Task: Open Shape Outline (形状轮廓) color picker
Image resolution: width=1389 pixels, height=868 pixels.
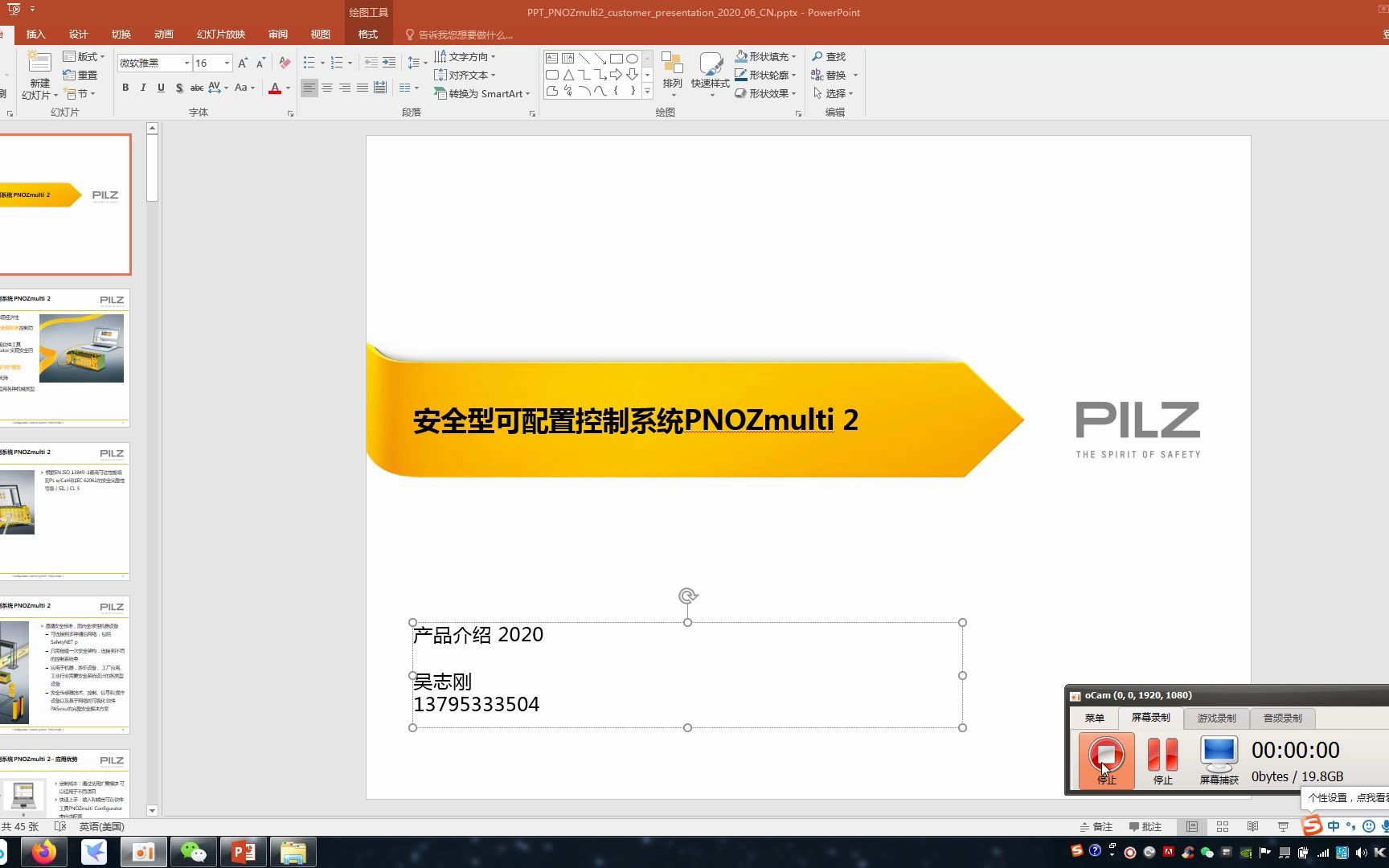Action: pos(765,75)
